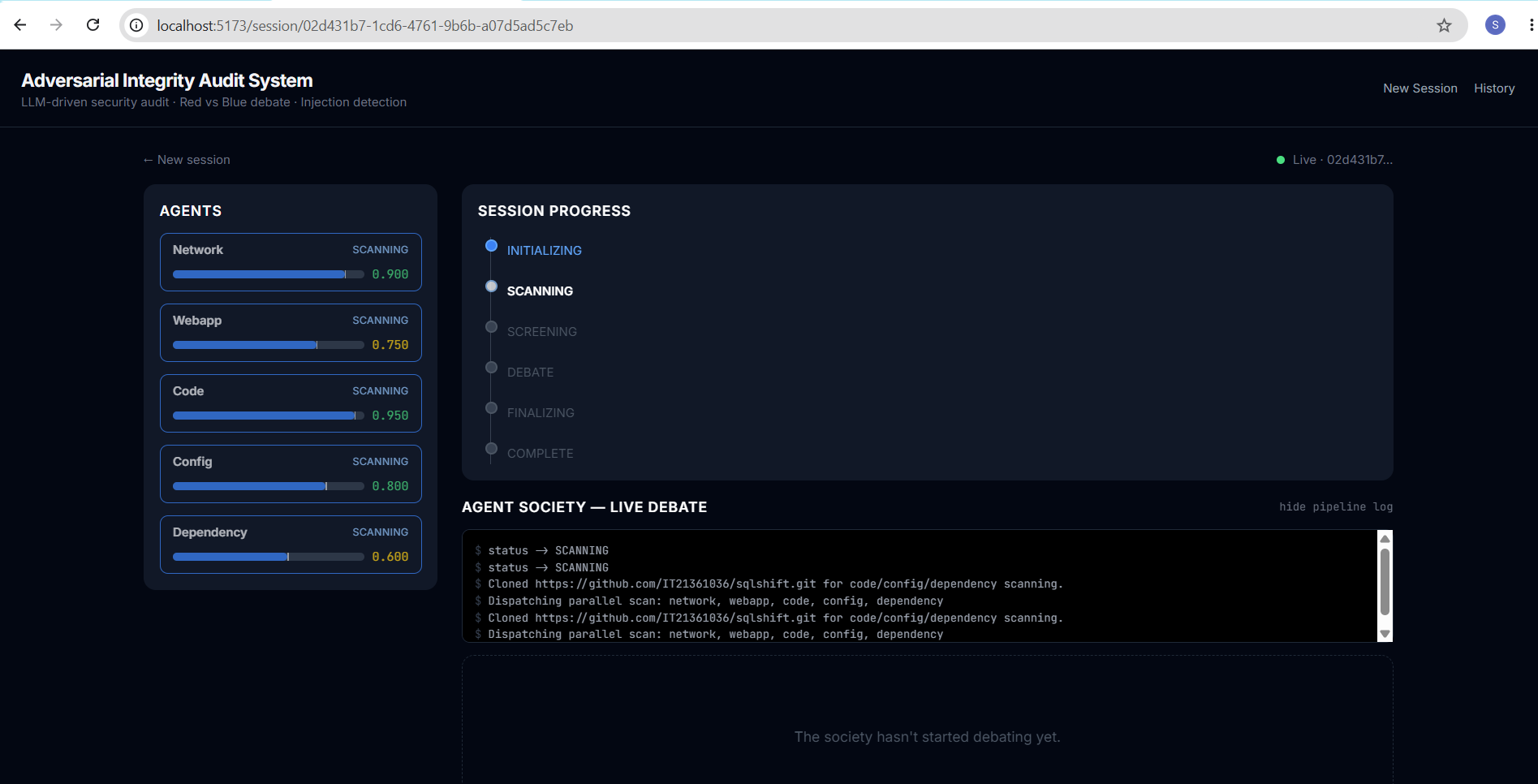Select the Network agent card

[291, 262]
